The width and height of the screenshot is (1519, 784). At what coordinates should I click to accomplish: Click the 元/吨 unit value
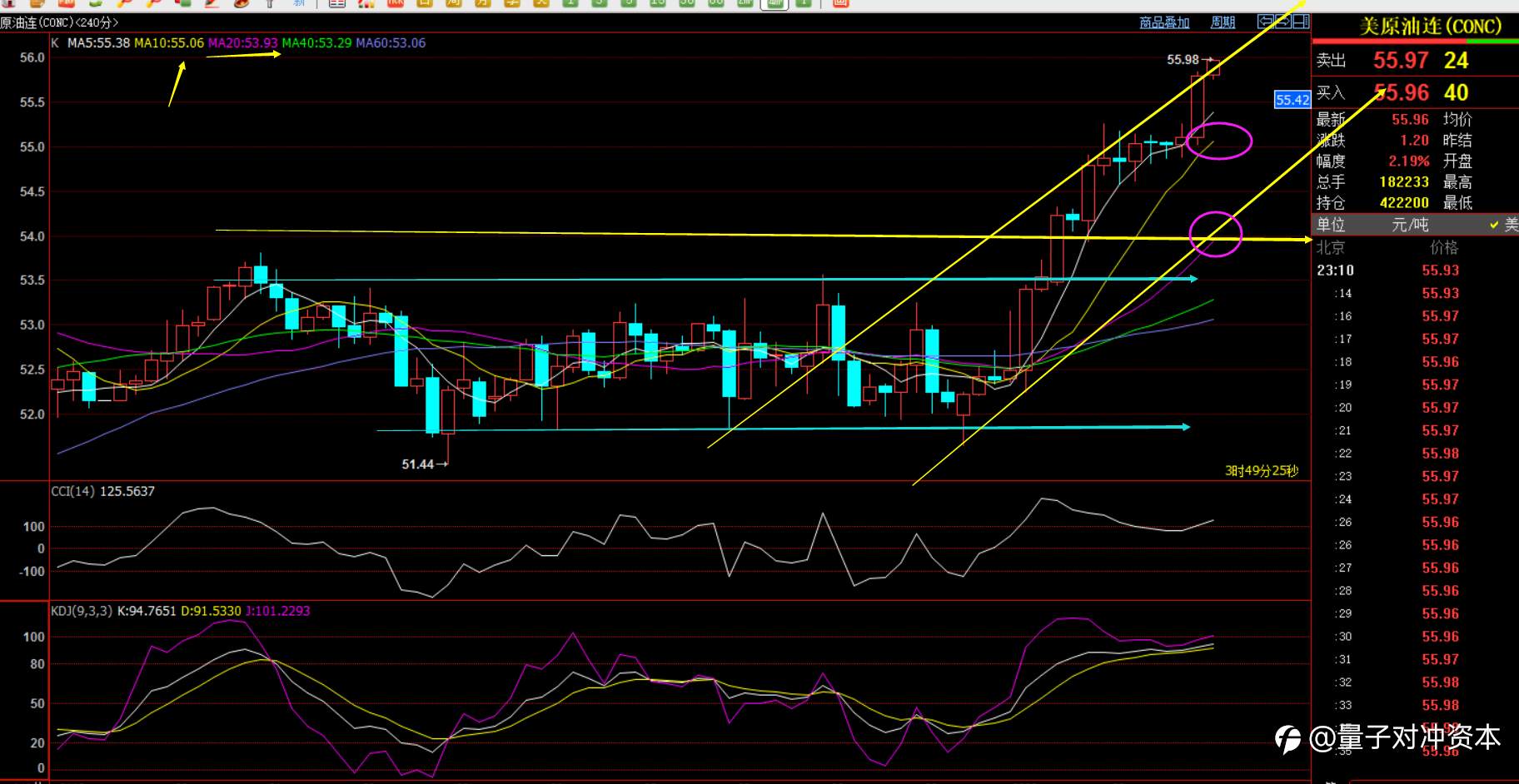(x=1410, y=225)
